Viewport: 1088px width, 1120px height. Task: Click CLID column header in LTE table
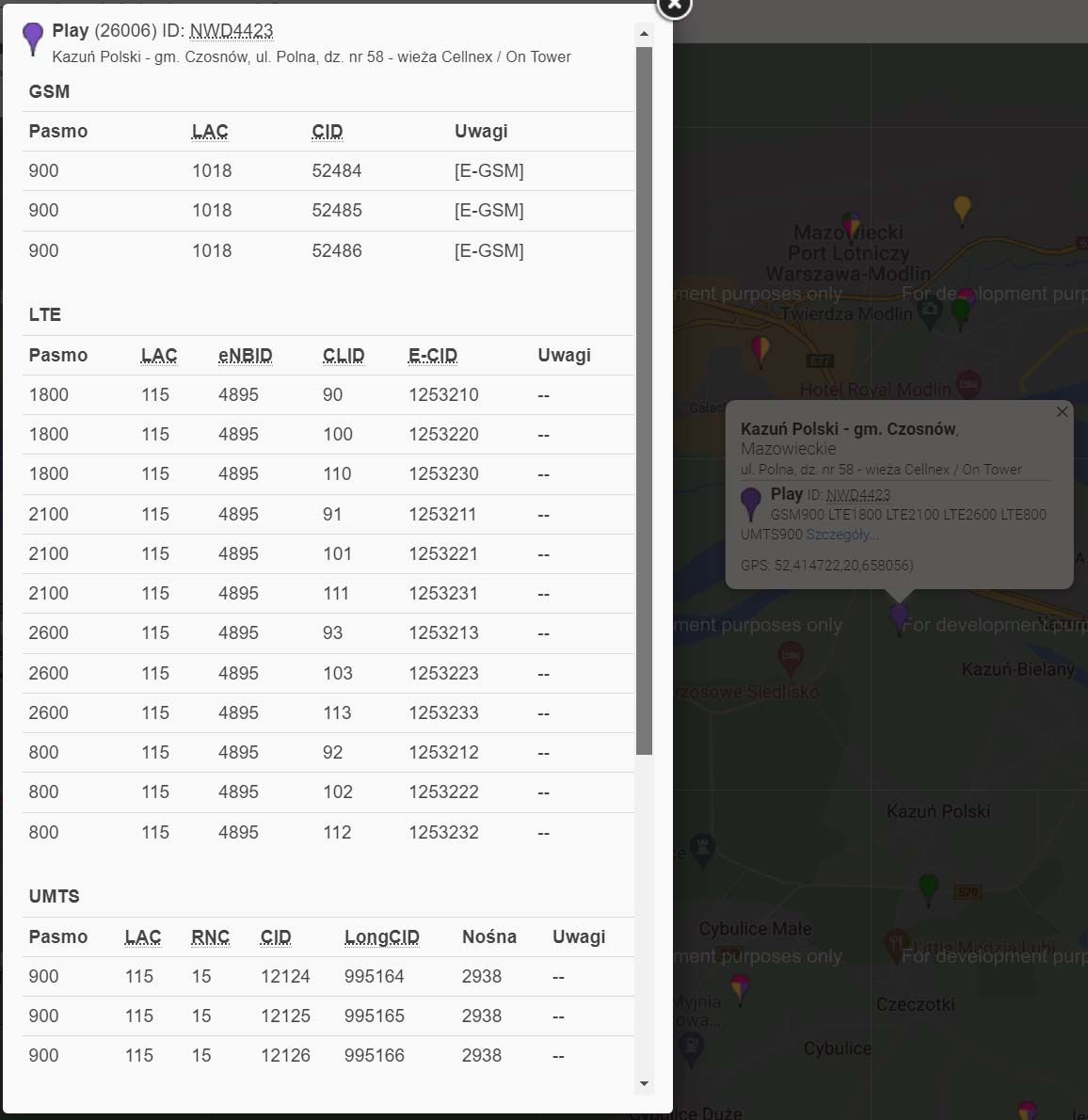coord(344,356)
